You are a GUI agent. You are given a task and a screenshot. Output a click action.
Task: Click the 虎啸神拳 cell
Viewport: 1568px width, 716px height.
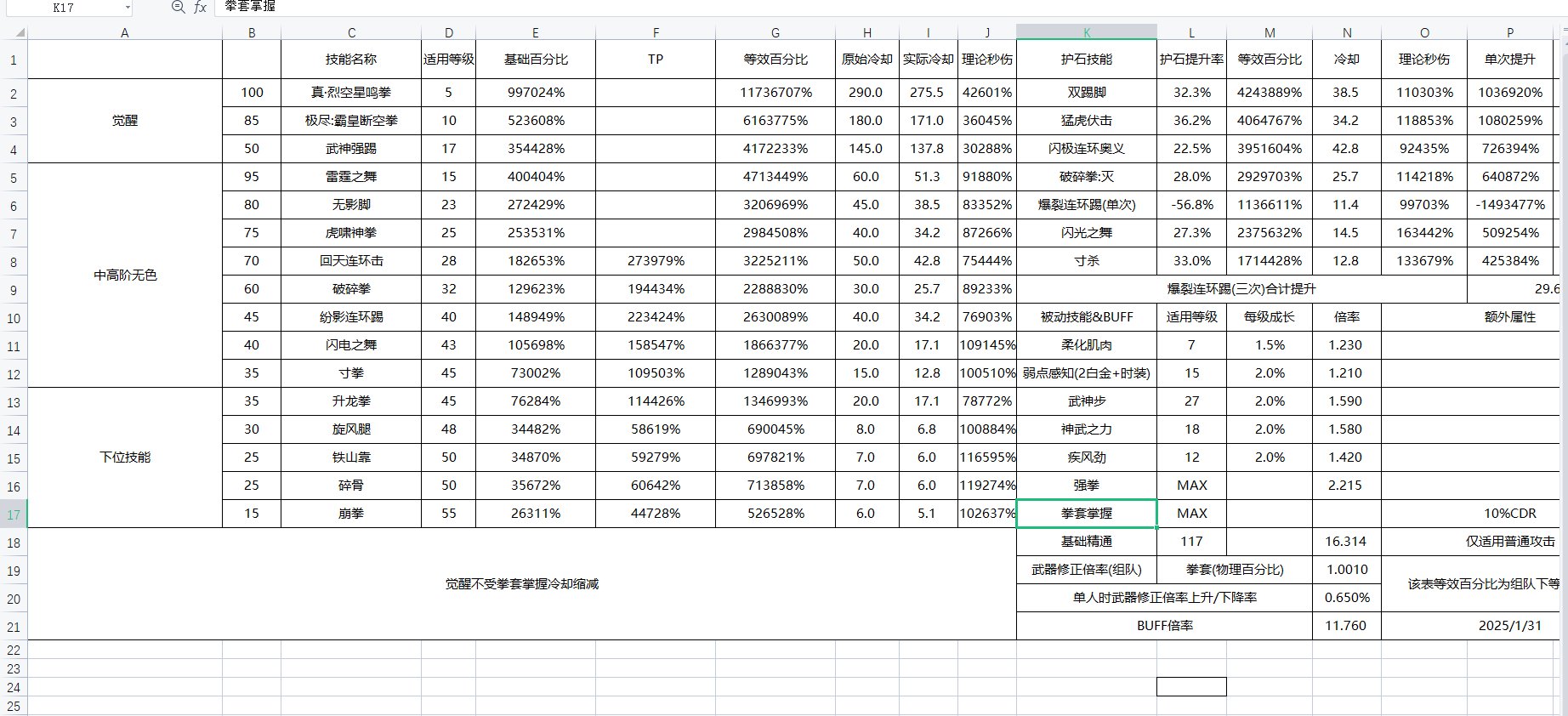point(351,233)
